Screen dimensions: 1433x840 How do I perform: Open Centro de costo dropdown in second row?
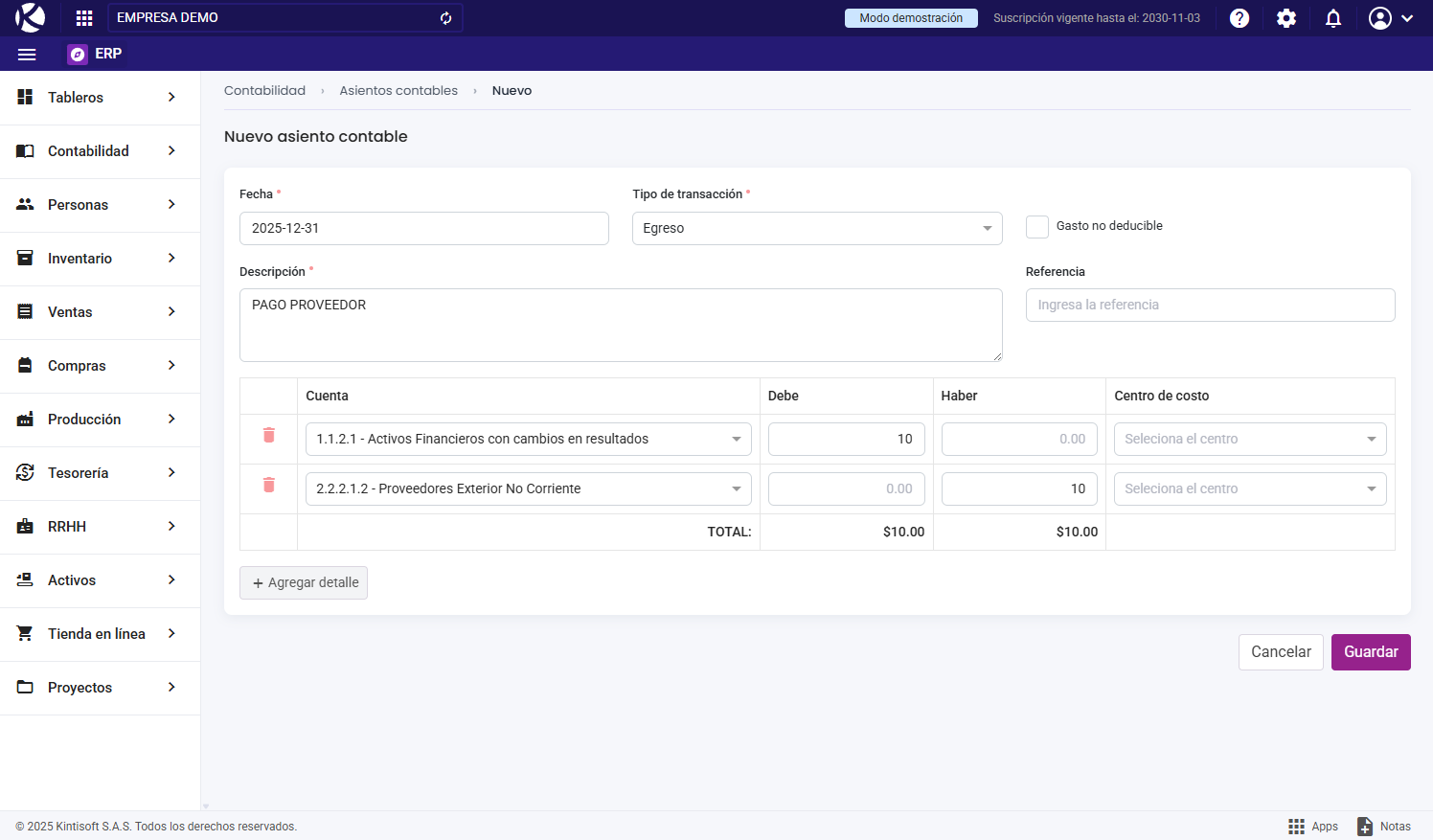pos(1249,489)
